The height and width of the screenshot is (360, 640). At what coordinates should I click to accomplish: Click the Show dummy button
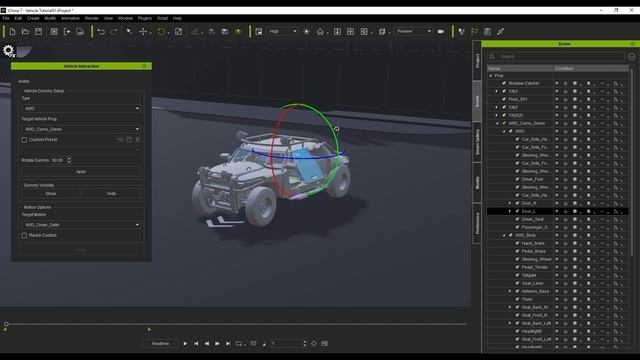pyautogui.click(x=51, y=194)
